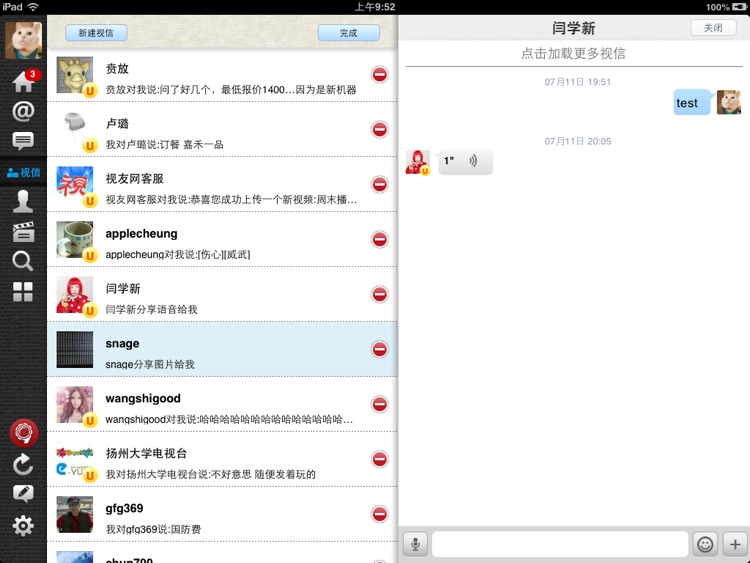750x563 pixels.
Task: Open the snage conversation name
Action: pos(122,344)
